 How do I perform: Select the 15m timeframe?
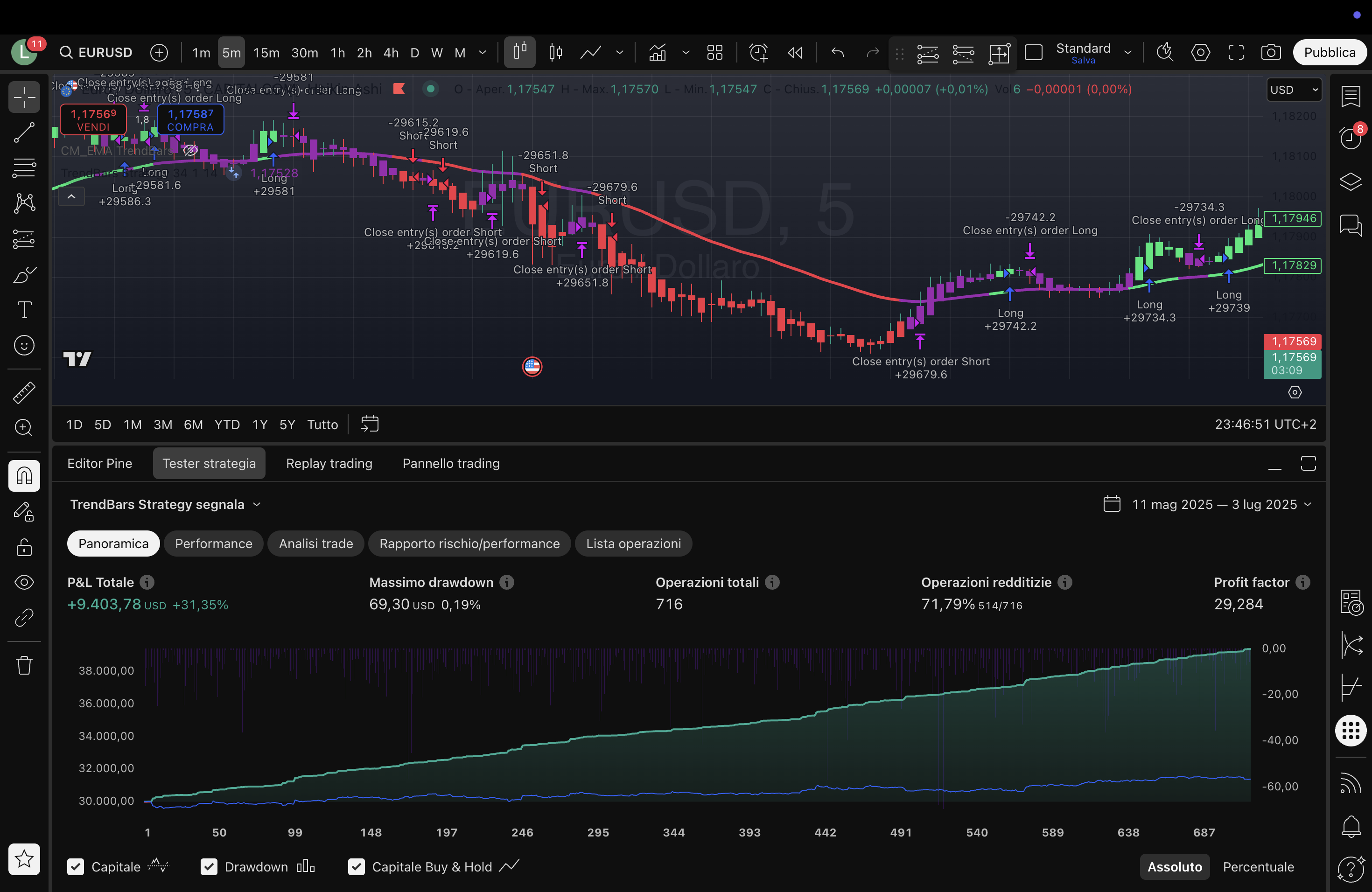point(266,52)
